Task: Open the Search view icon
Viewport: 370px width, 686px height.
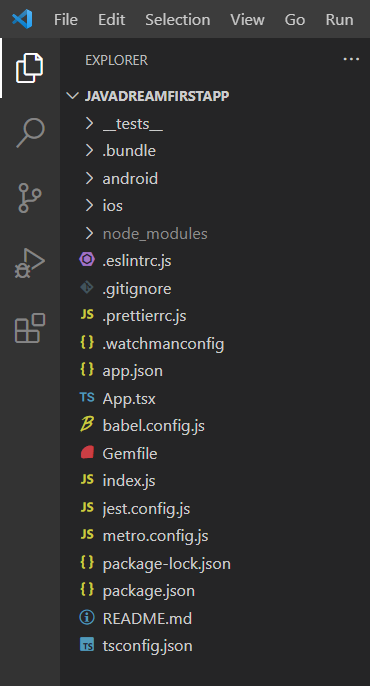Action: click(x=30, y=133)
